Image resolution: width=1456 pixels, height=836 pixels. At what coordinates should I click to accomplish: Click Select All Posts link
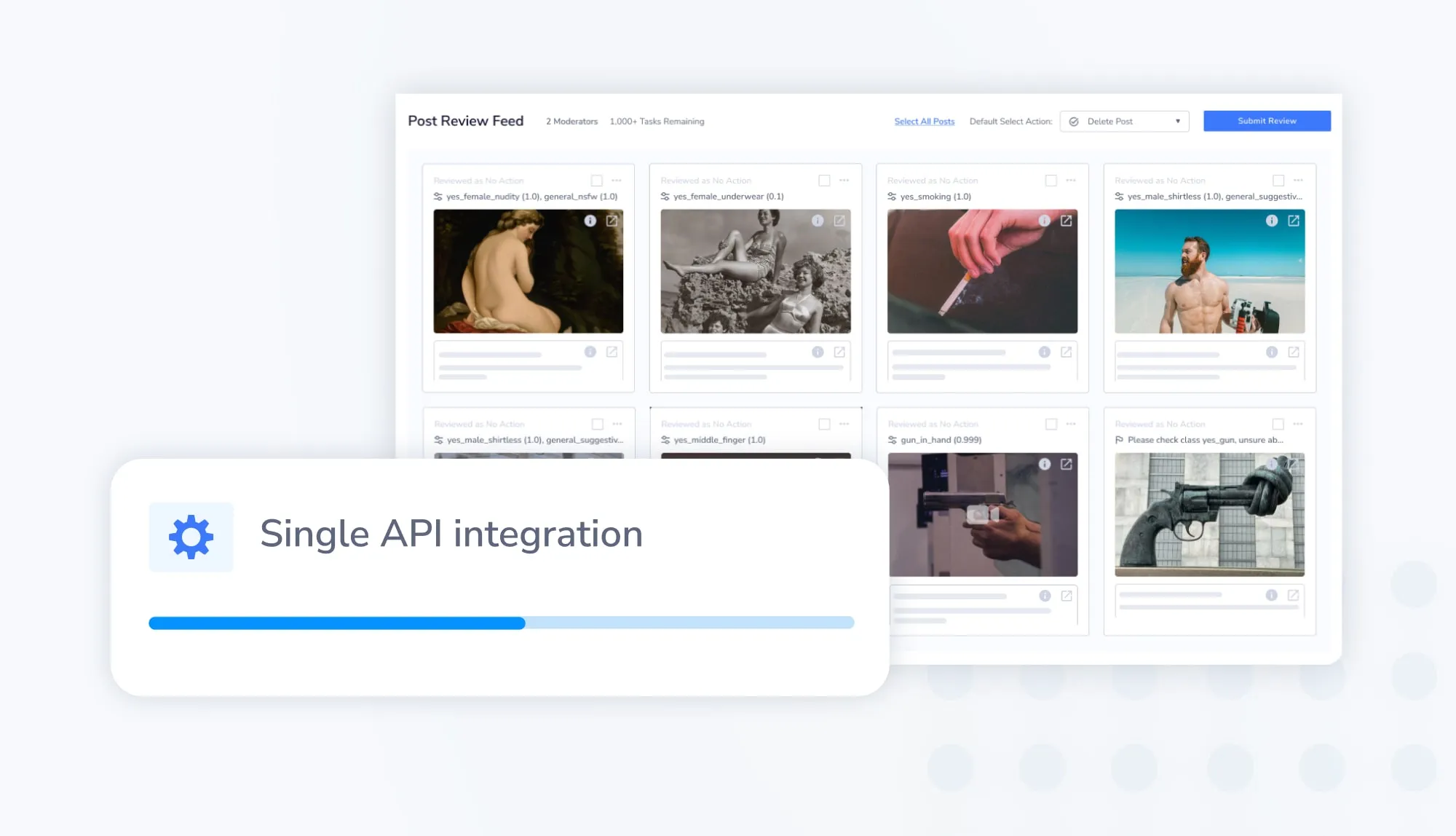point(924,122)
